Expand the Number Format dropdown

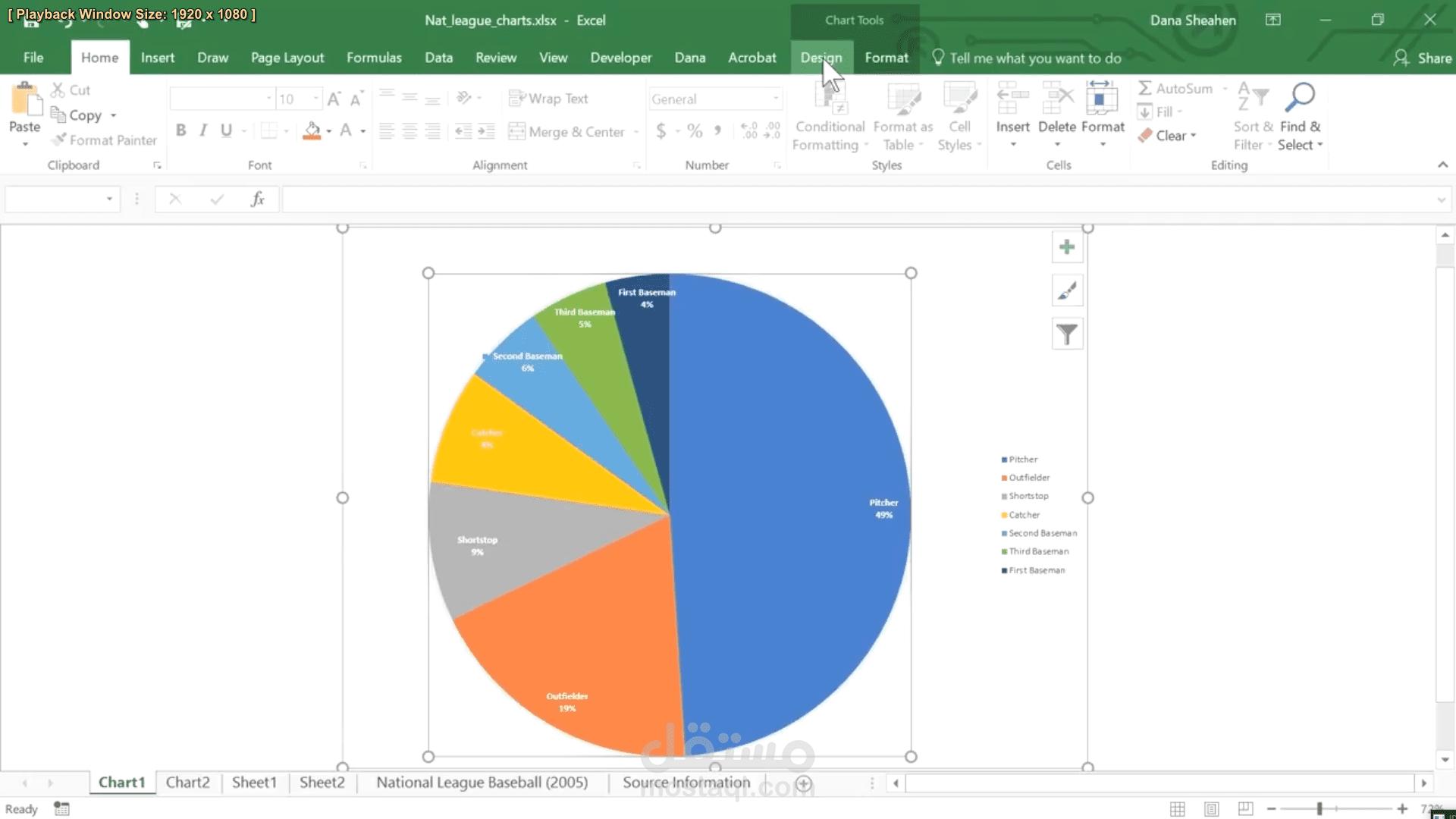(776, 99)
